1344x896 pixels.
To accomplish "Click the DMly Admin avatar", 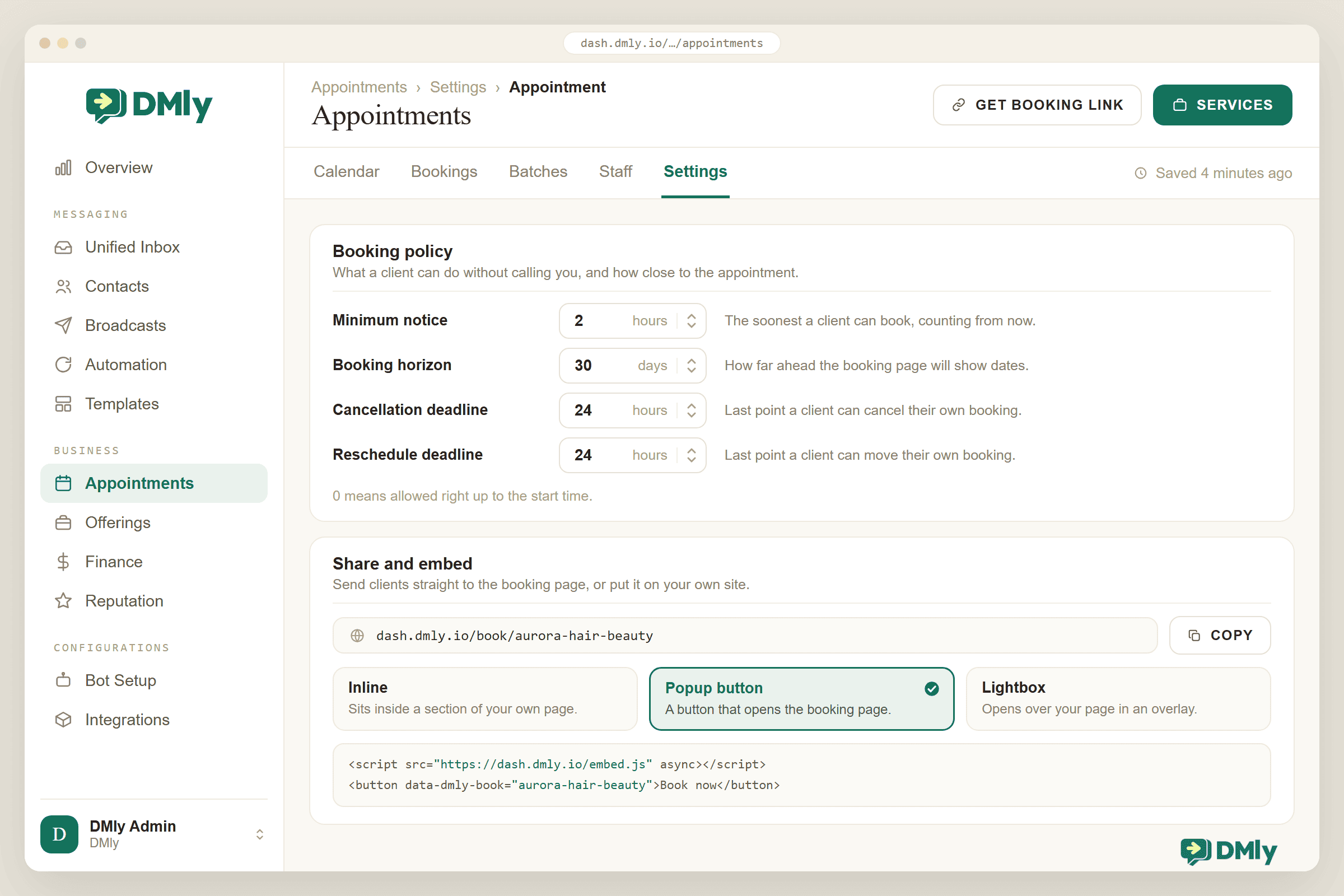I will (59, 834).
